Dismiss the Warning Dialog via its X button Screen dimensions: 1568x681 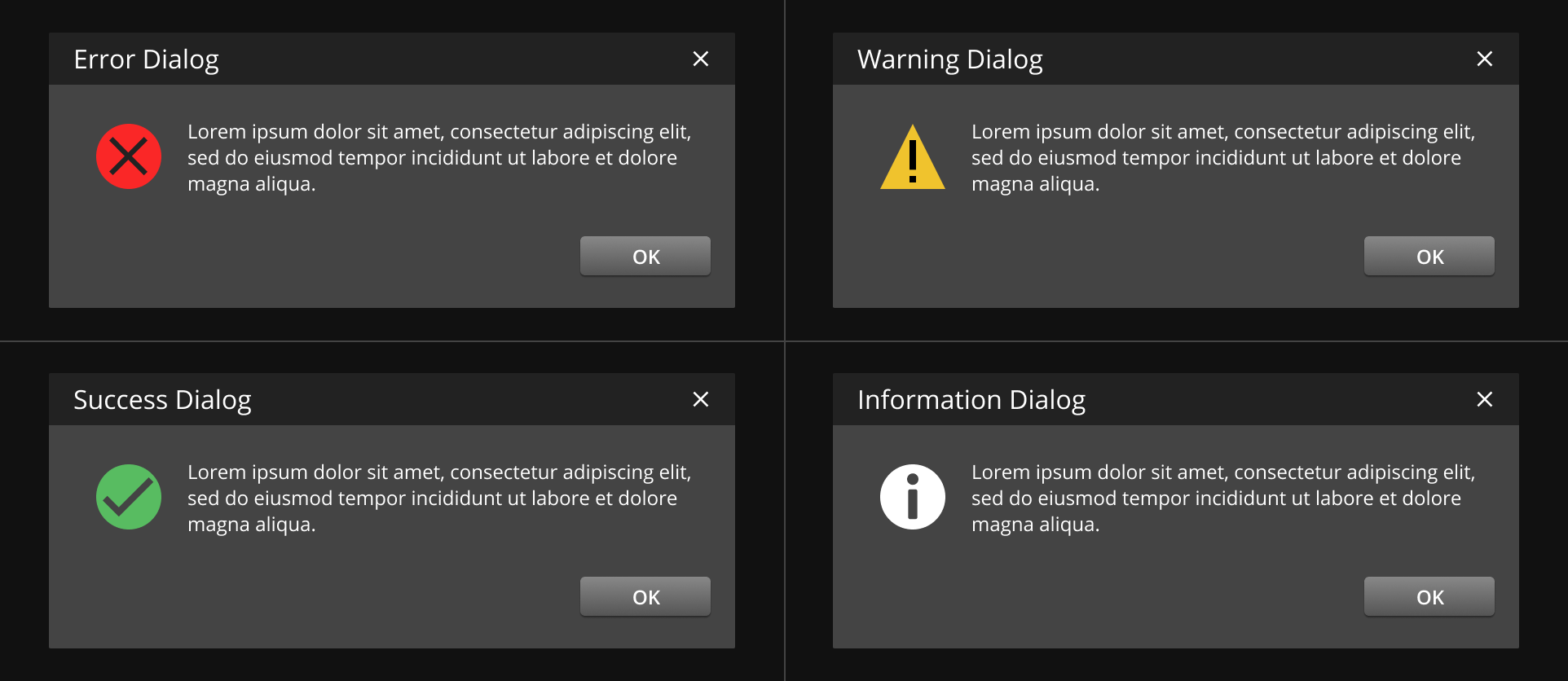1485,59
